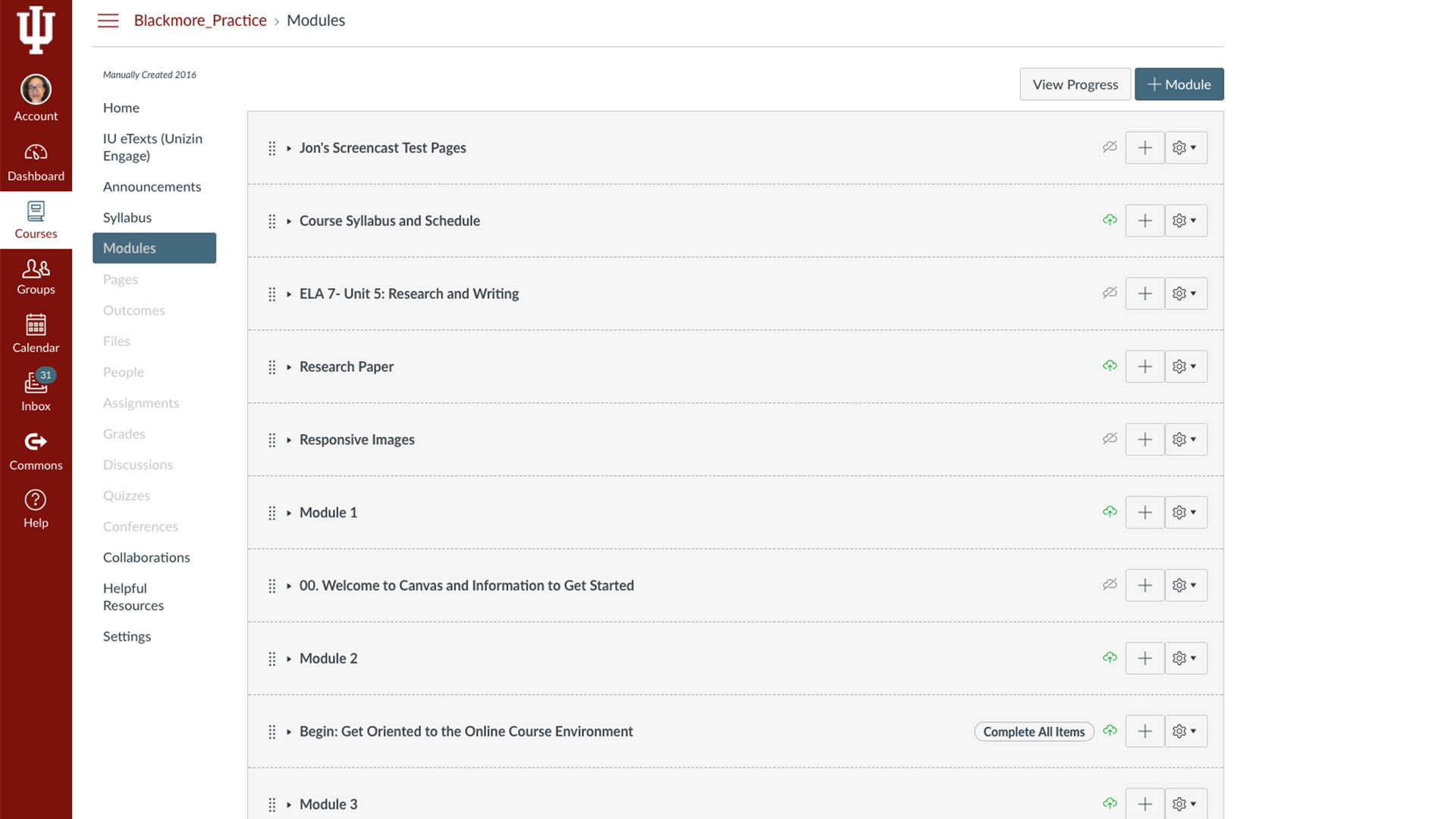Image resolution: width=1456 pixels, height=819 pixels.
Task: Add item to ELA 7- Unit 5 module
Action: [x=1145, y=293]
